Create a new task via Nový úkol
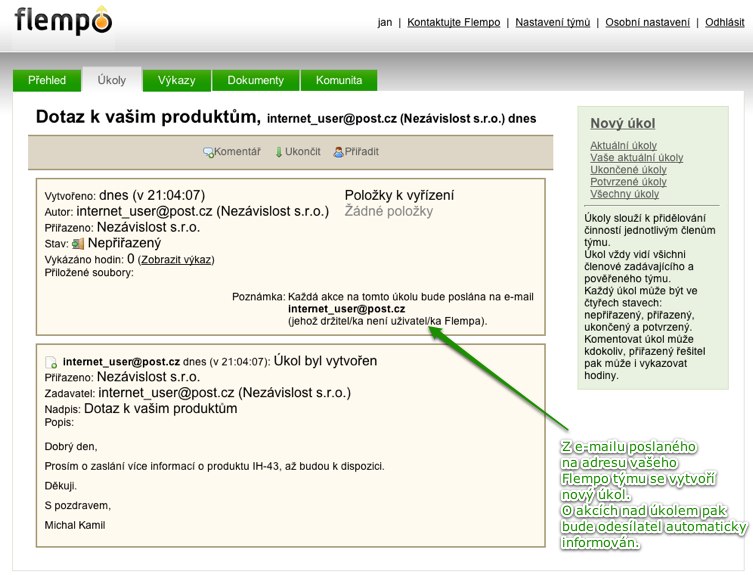 (622, 123)
